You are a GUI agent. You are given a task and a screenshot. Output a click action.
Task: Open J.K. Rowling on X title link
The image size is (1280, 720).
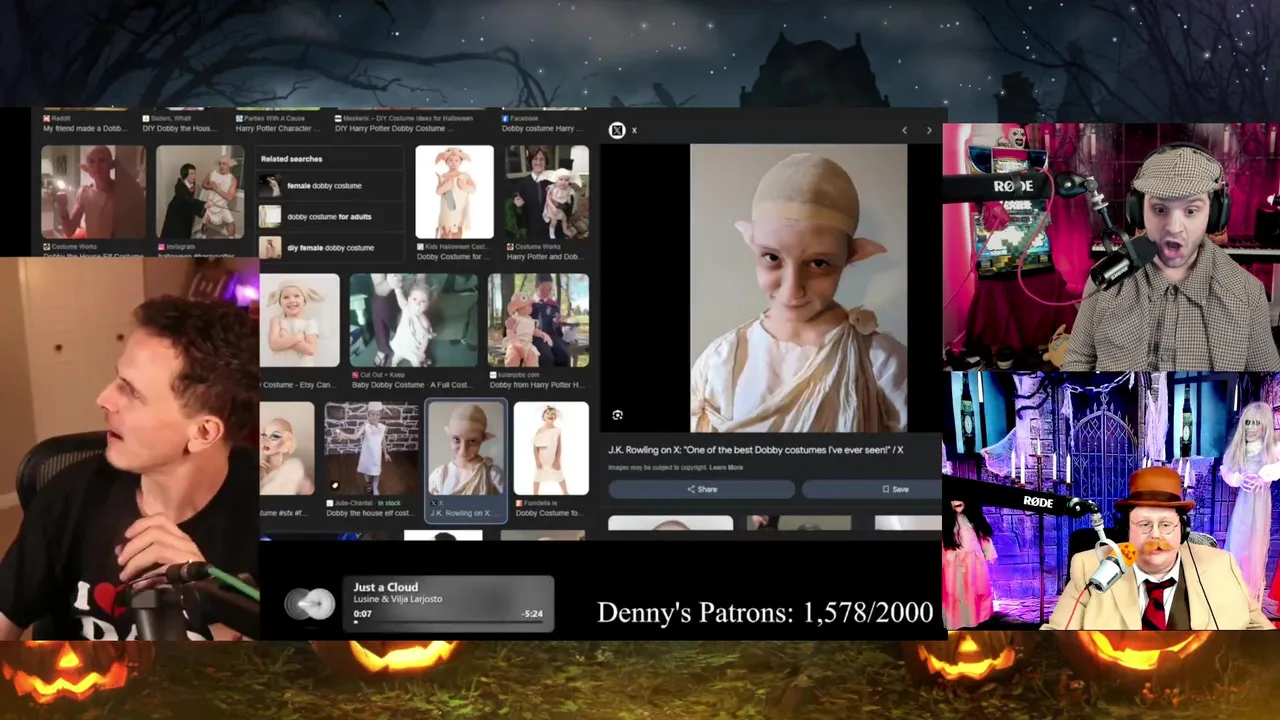pos(755,450)
